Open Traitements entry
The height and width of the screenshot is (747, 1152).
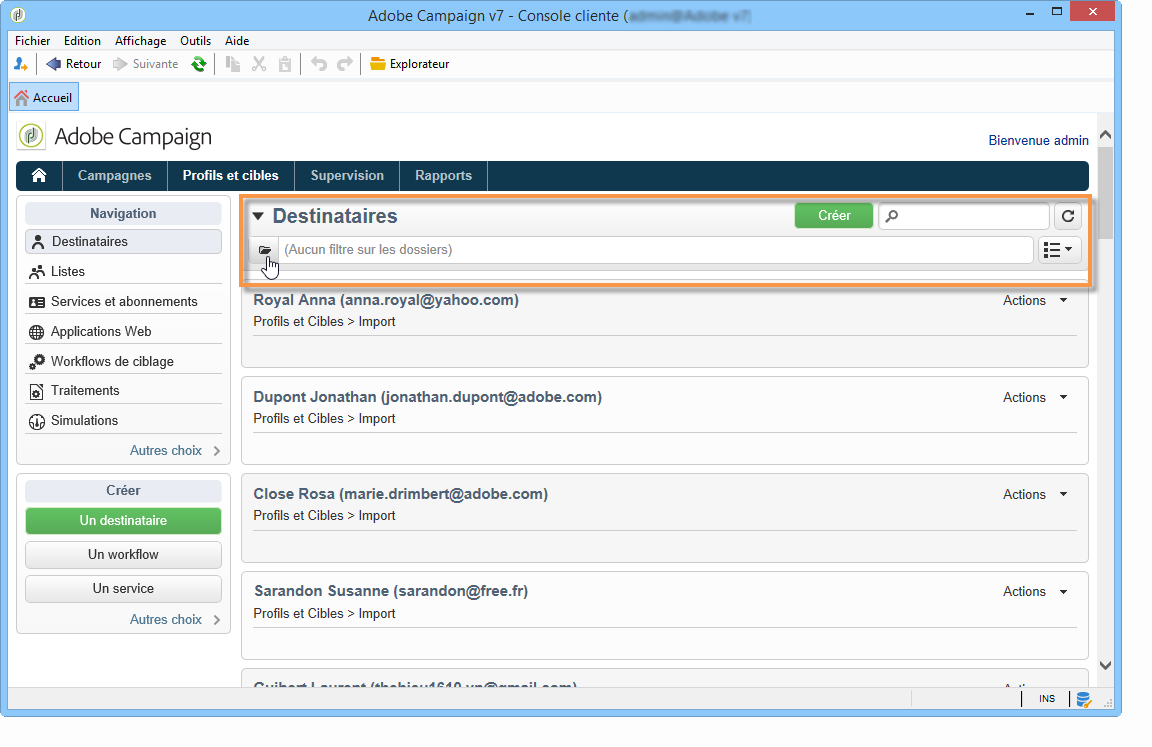tap(123, 391)
